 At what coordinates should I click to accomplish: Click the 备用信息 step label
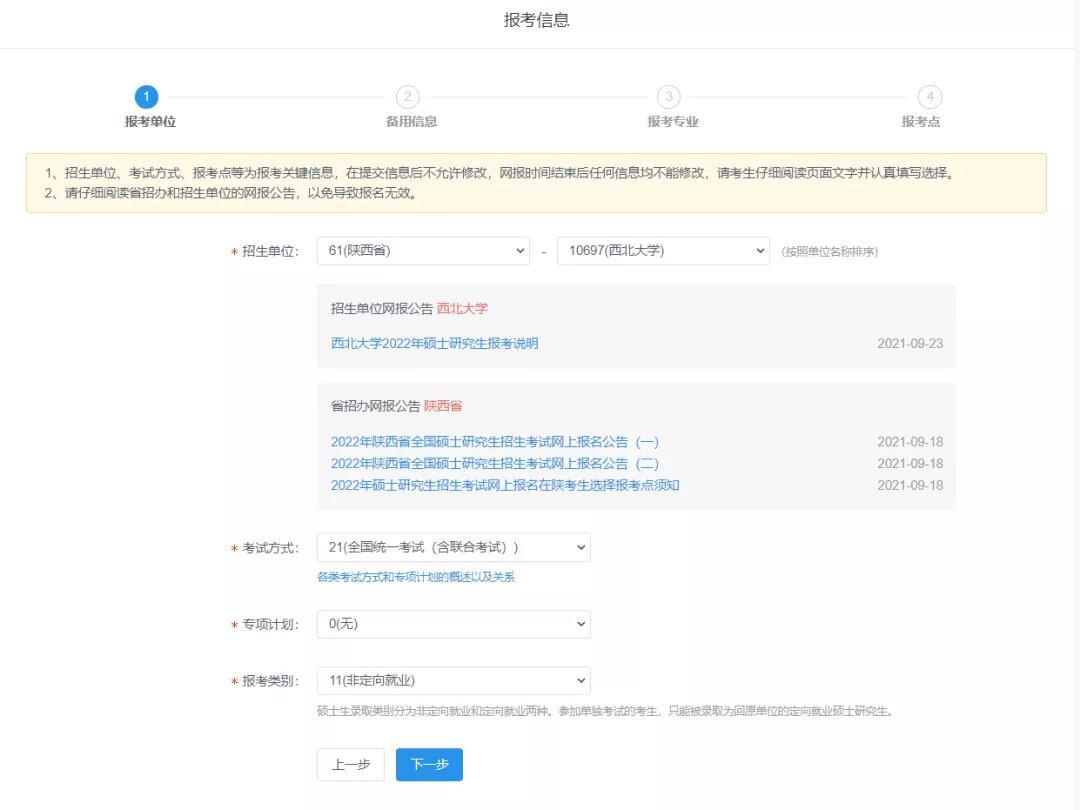pos(411,122)
